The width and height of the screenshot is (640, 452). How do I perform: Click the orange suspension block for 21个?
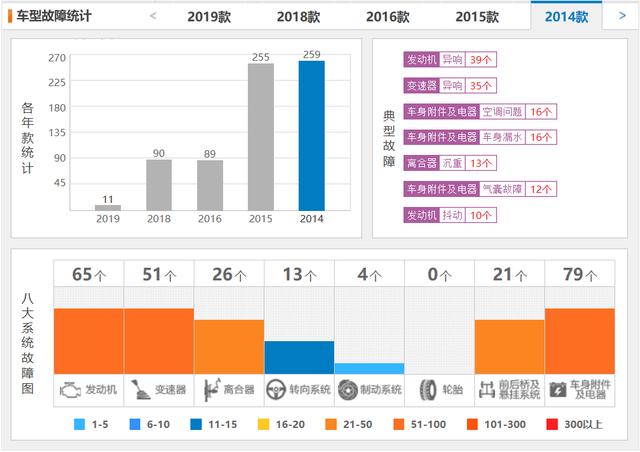[x=509, y=347]
